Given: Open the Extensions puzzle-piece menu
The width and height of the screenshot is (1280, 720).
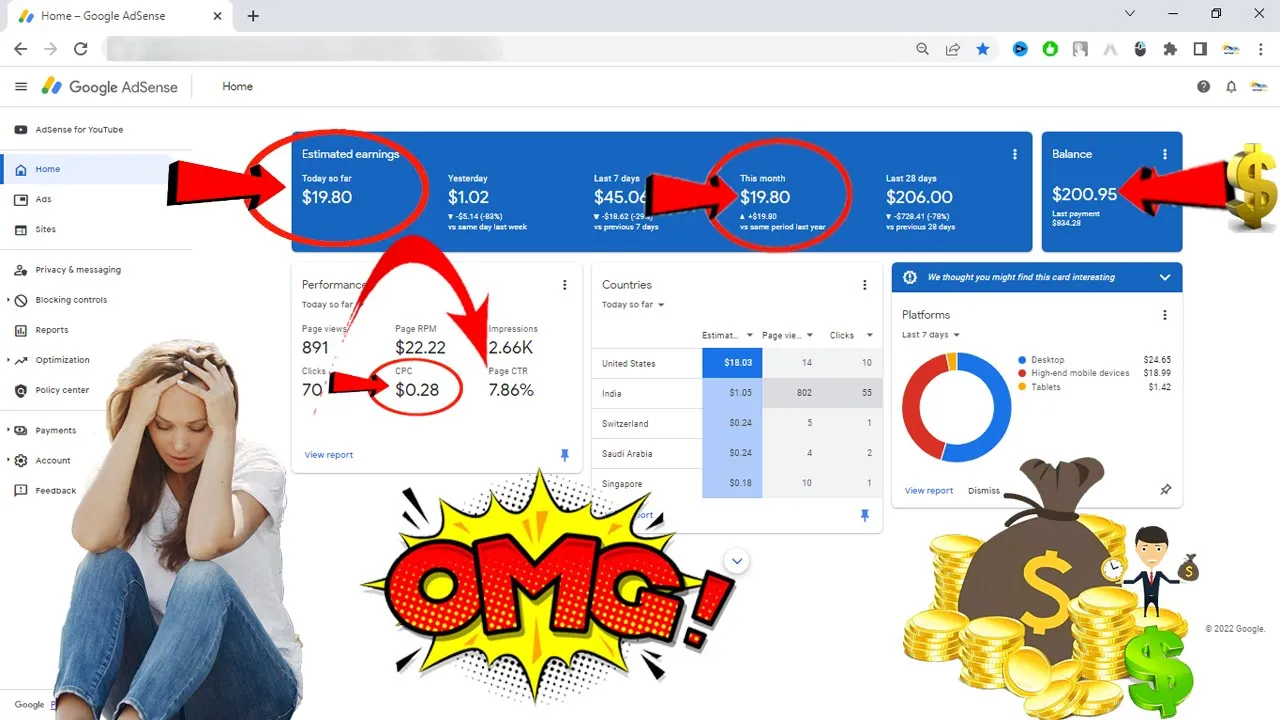Looking at the screenshot, I should click(1170, 49).
